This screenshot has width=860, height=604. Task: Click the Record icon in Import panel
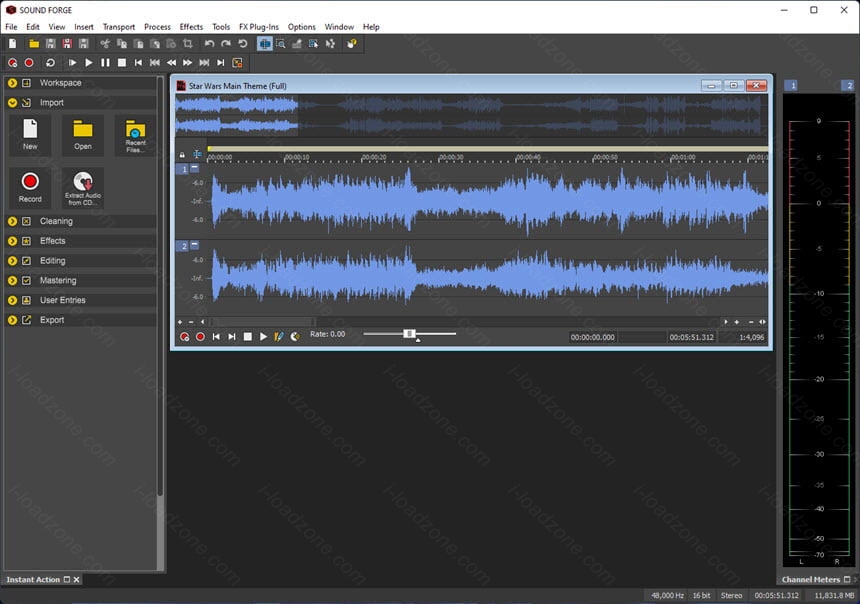(30, 188)
